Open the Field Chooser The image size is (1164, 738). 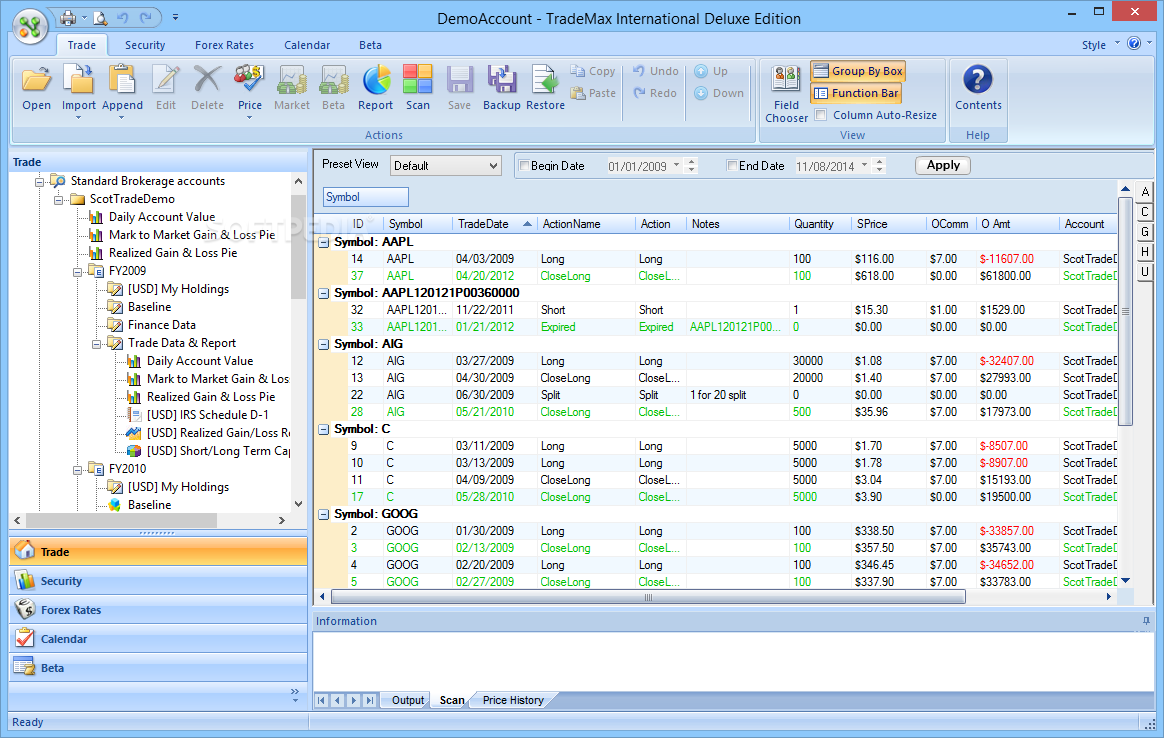(786, 94)
